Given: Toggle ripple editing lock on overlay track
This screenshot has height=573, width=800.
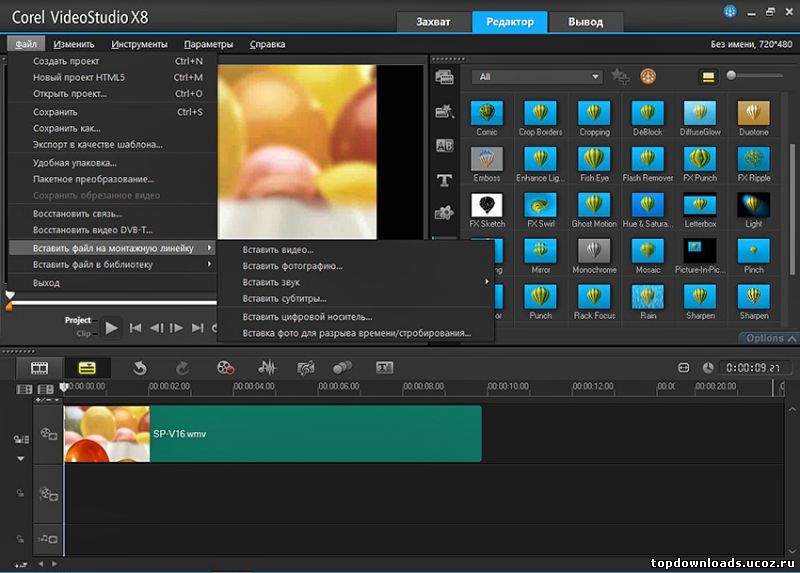Looking at the screenshot, I should [x=20, y=493].
